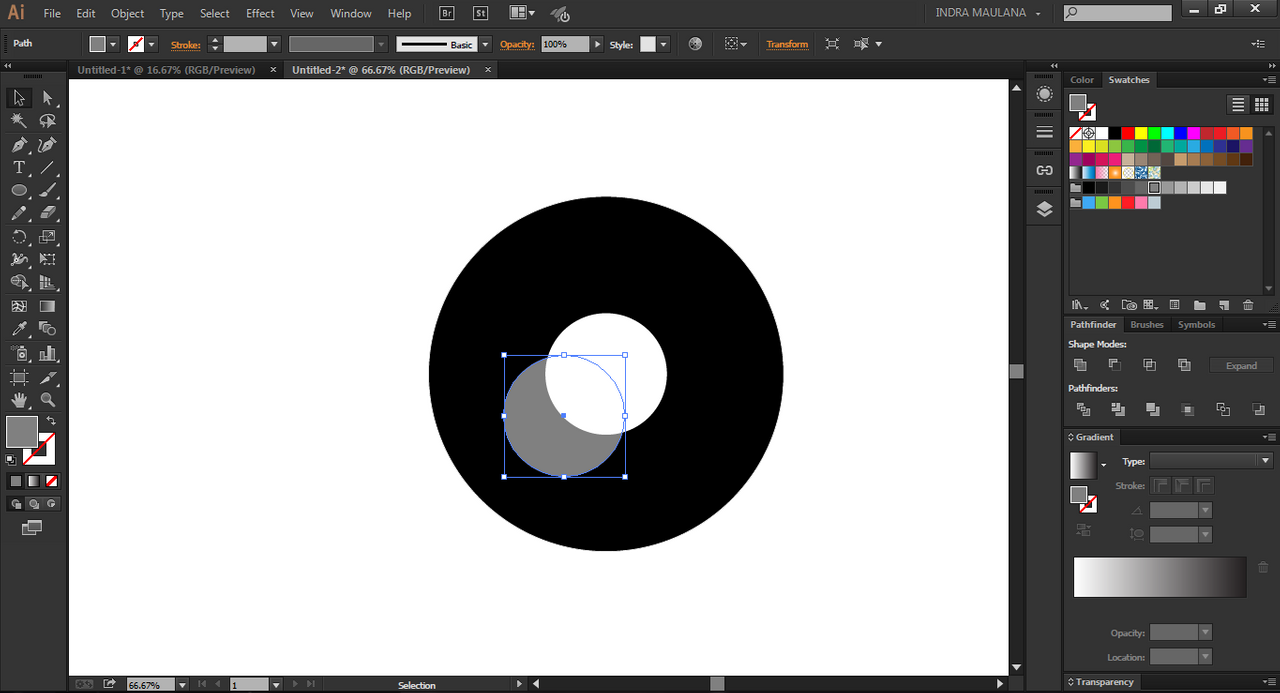The height and width of the screenshot is (693, 1280).
Task: Swap fill and stroke colors
Action: click(51, 421)
